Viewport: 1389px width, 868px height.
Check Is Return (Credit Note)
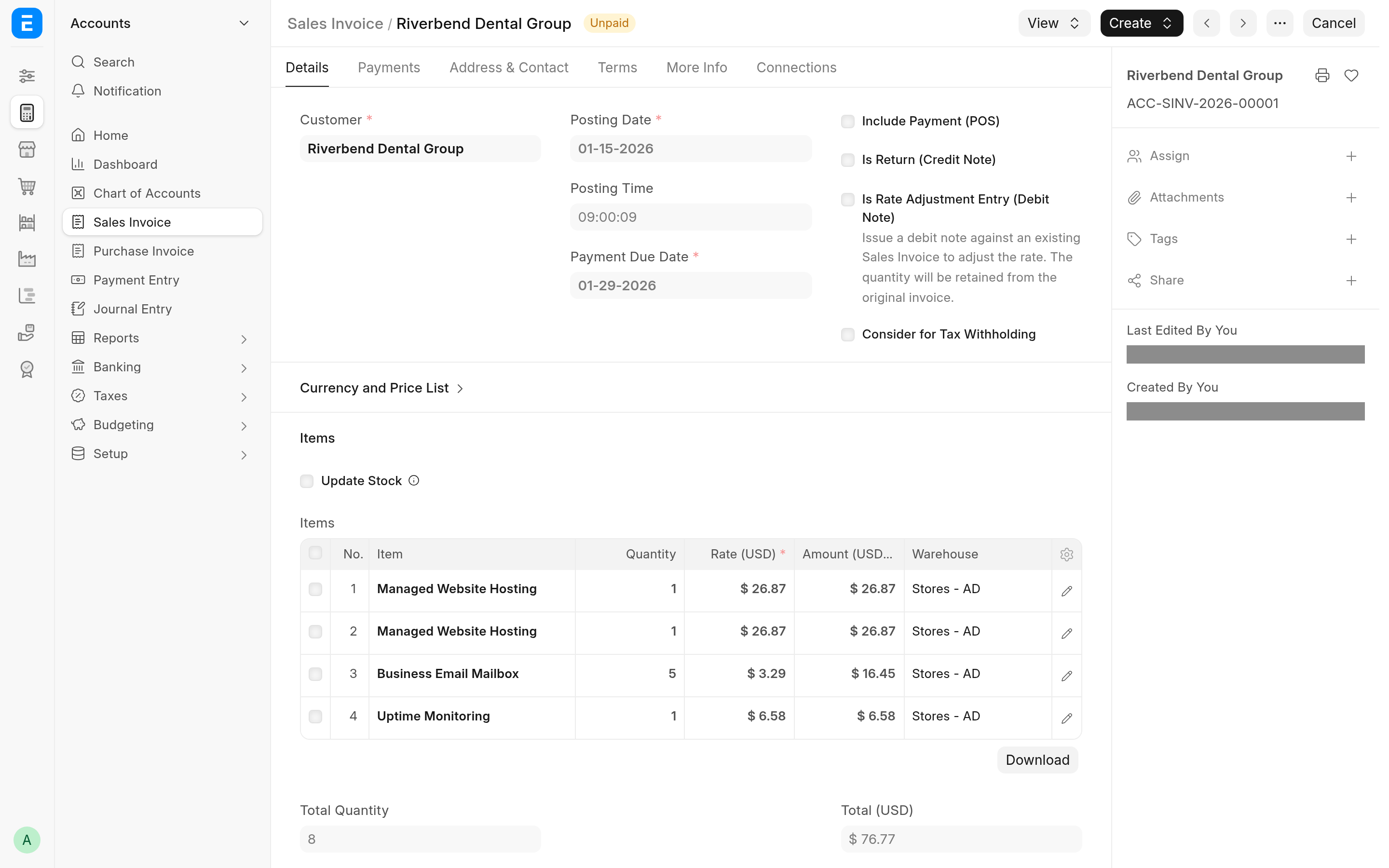click(848, 160)
